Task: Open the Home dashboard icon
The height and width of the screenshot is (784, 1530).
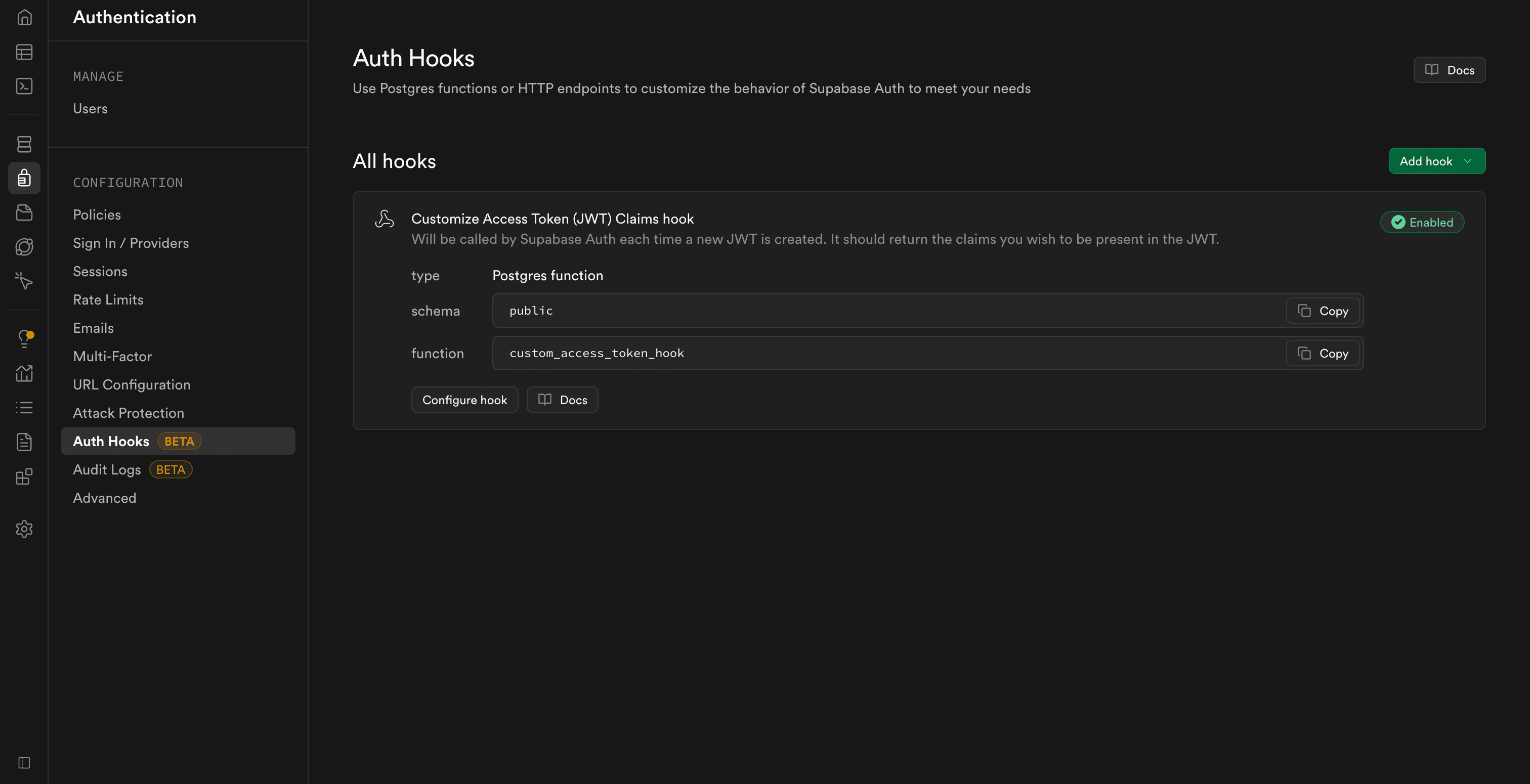Action: [x=24, y=17]
